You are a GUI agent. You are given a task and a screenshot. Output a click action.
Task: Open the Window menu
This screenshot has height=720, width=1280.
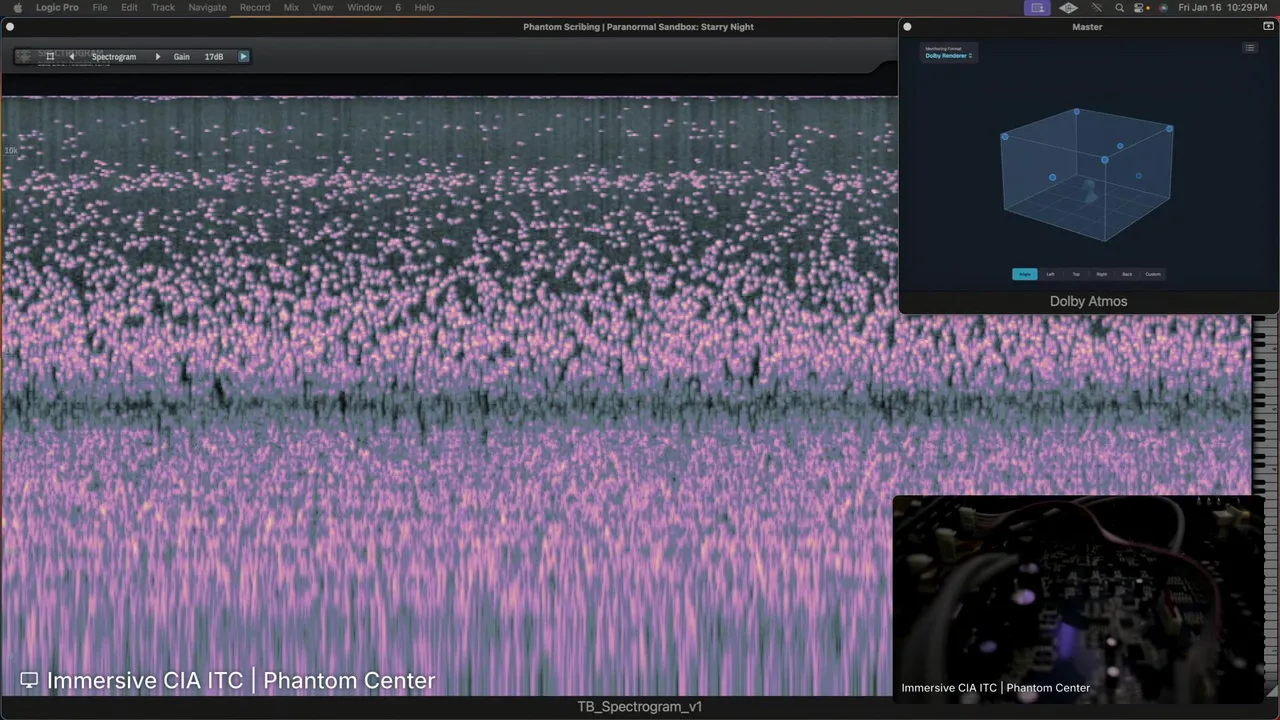tap(364, 7)
